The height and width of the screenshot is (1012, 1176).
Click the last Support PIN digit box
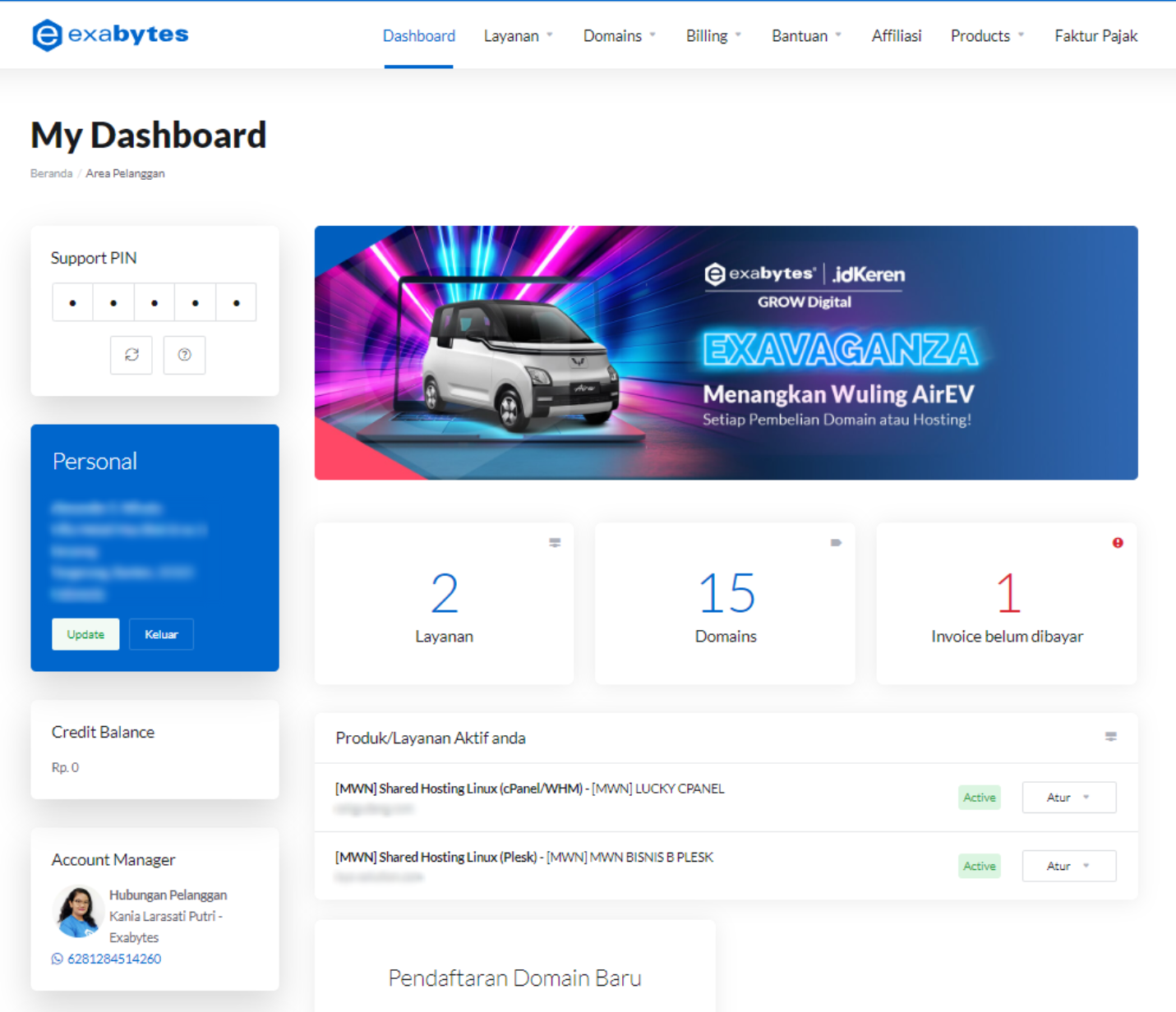point(236,302)
